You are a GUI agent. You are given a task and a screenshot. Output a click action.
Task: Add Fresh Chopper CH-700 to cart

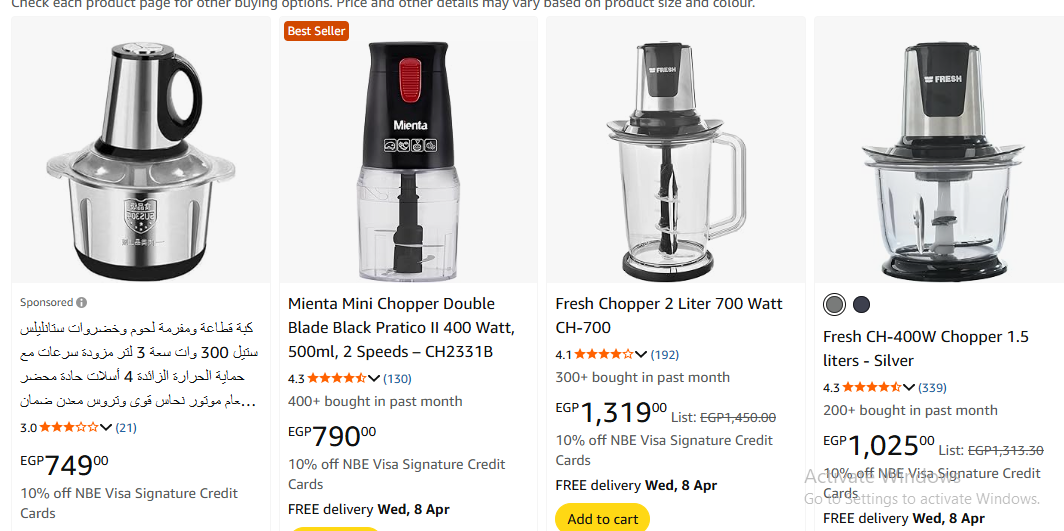[x=602, y=519]
